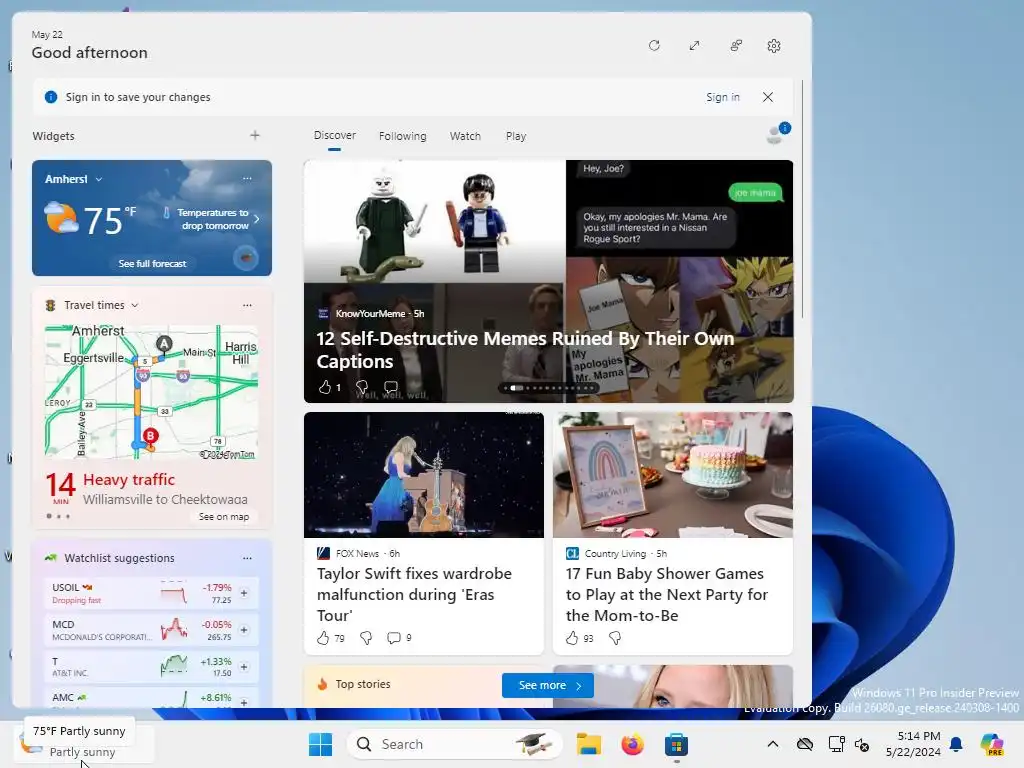Image resolution: width=1024 pixels, height=768 pixels.
Task: Click the Sign in link
Action: pyautogui.click(x=722, y=97)
